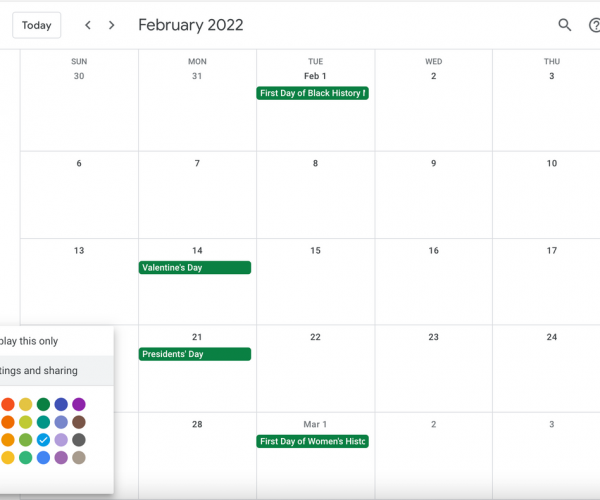
Task: Pick the mint green sage swatch
Action: pyautogui.click(x=26, y=458)
